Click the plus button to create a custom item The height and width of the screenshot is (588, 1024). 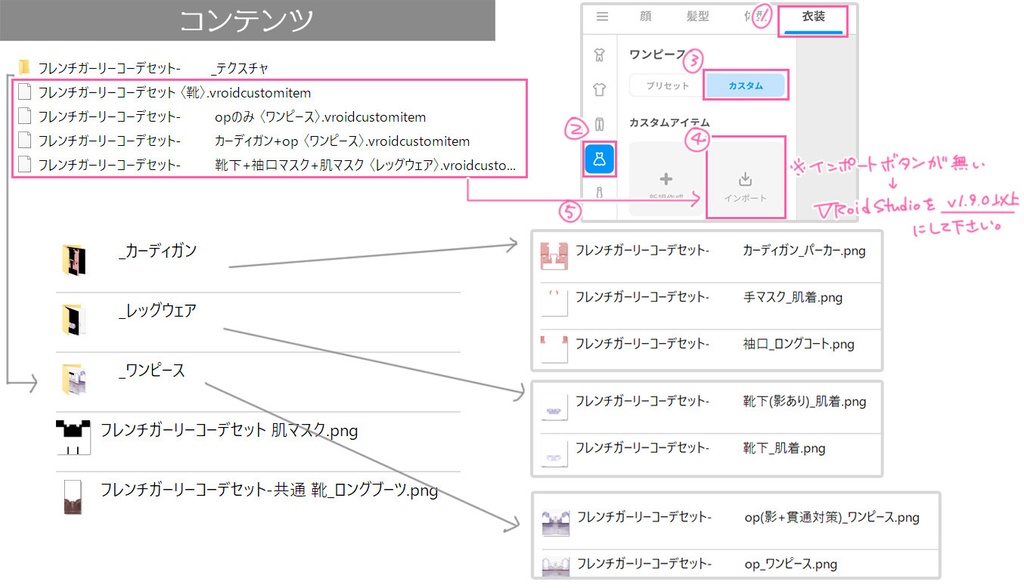tap(665, 180)
